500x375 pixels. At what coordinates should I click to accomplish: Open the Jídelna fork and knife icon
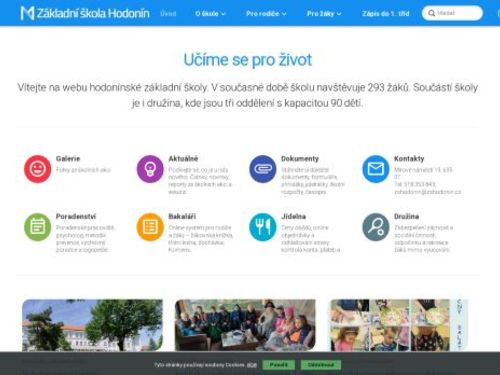point(263,227)
